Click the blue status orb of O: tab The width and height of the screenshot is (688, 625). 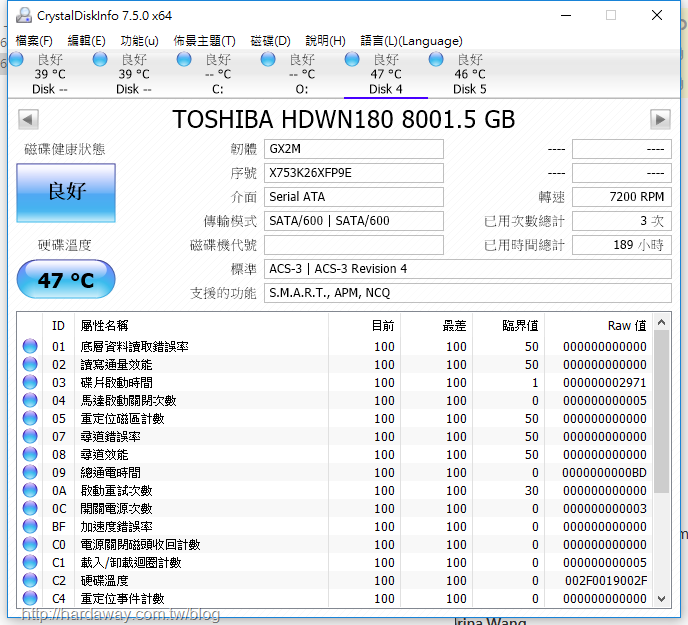click(268, 59)
